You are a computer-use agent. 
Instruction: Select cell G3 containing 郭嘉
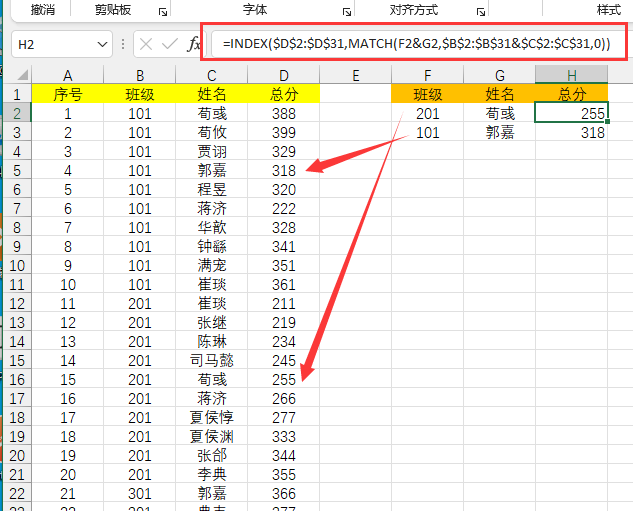[499, 132]
